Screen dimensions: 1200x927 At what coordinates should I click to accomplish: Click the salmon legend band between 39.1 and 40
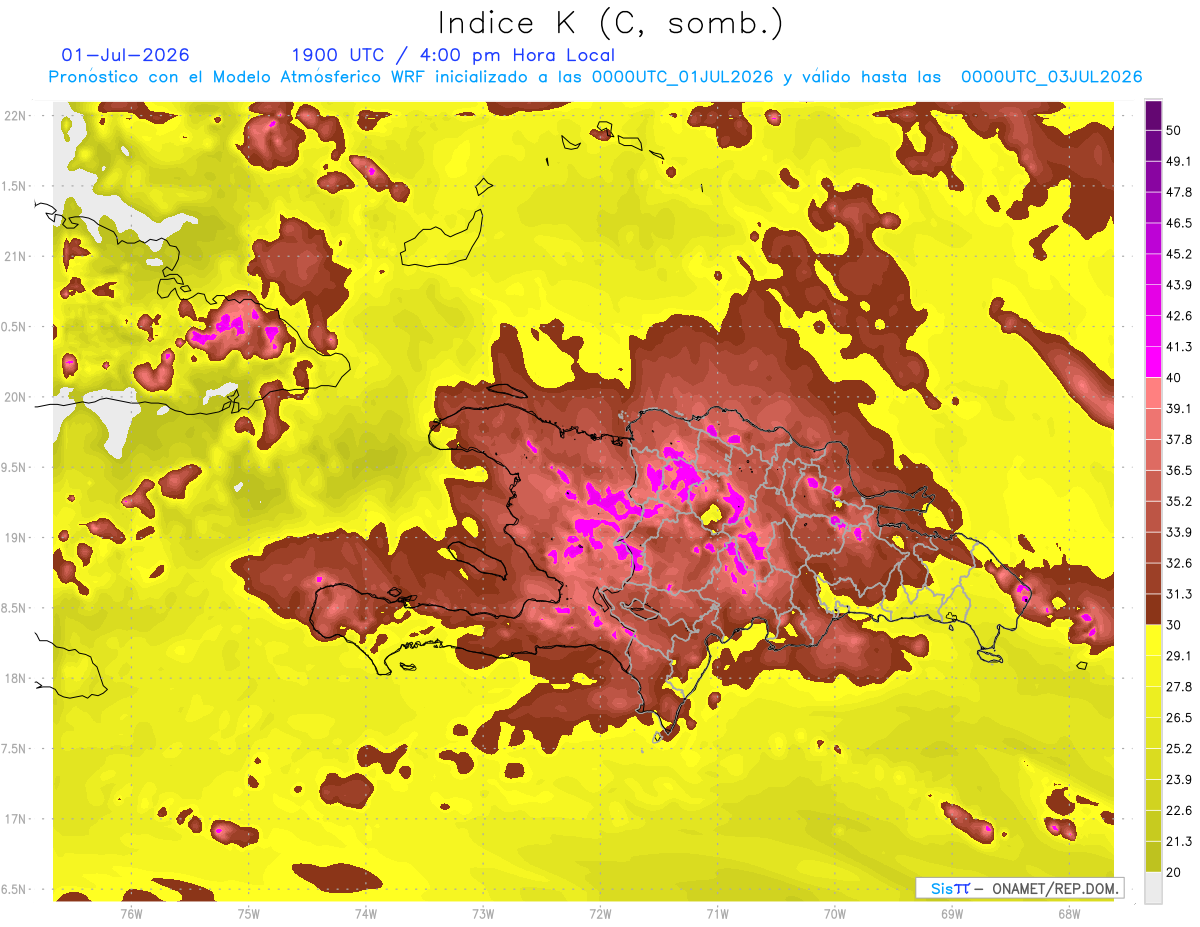(x=1154, y=392)
